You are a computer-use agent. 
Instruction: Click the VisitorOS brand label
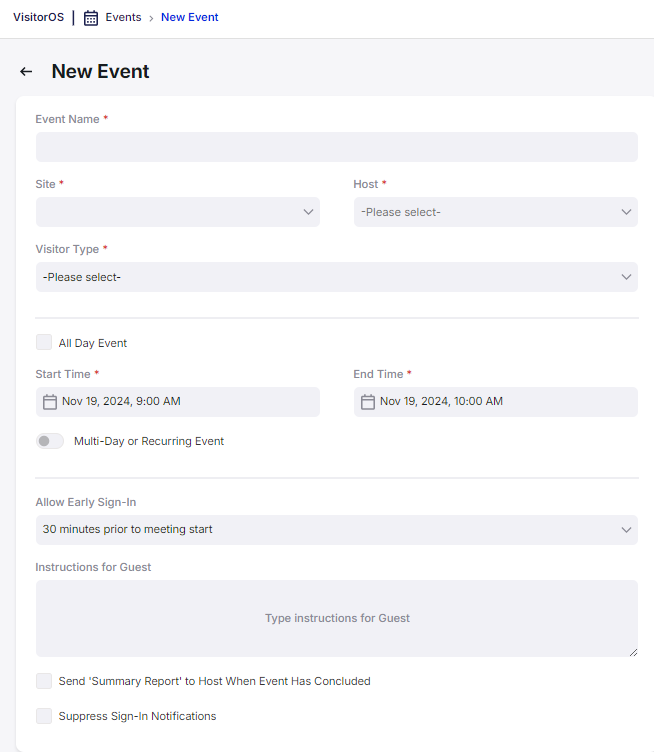38,17
